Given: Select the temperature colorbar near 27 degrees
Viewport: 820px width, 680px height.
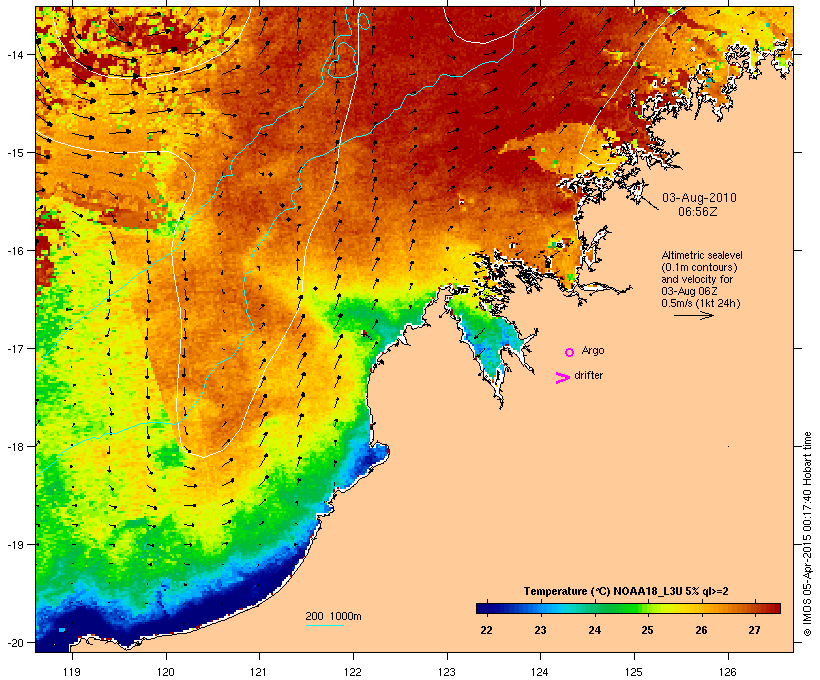Looking at the screenshot, I should point(754,608).
